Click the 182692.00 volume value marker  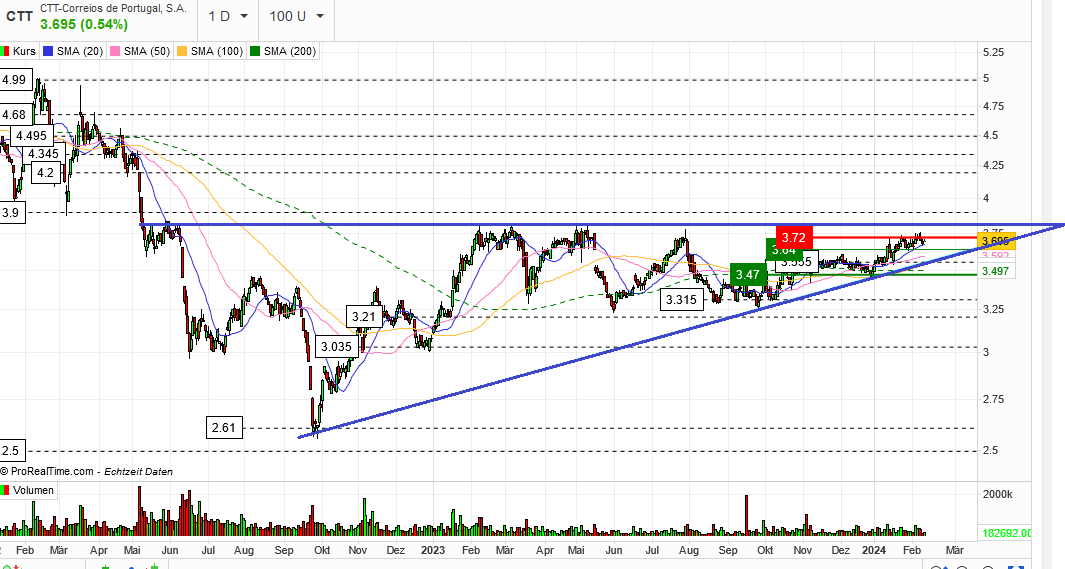[1006, 534]
